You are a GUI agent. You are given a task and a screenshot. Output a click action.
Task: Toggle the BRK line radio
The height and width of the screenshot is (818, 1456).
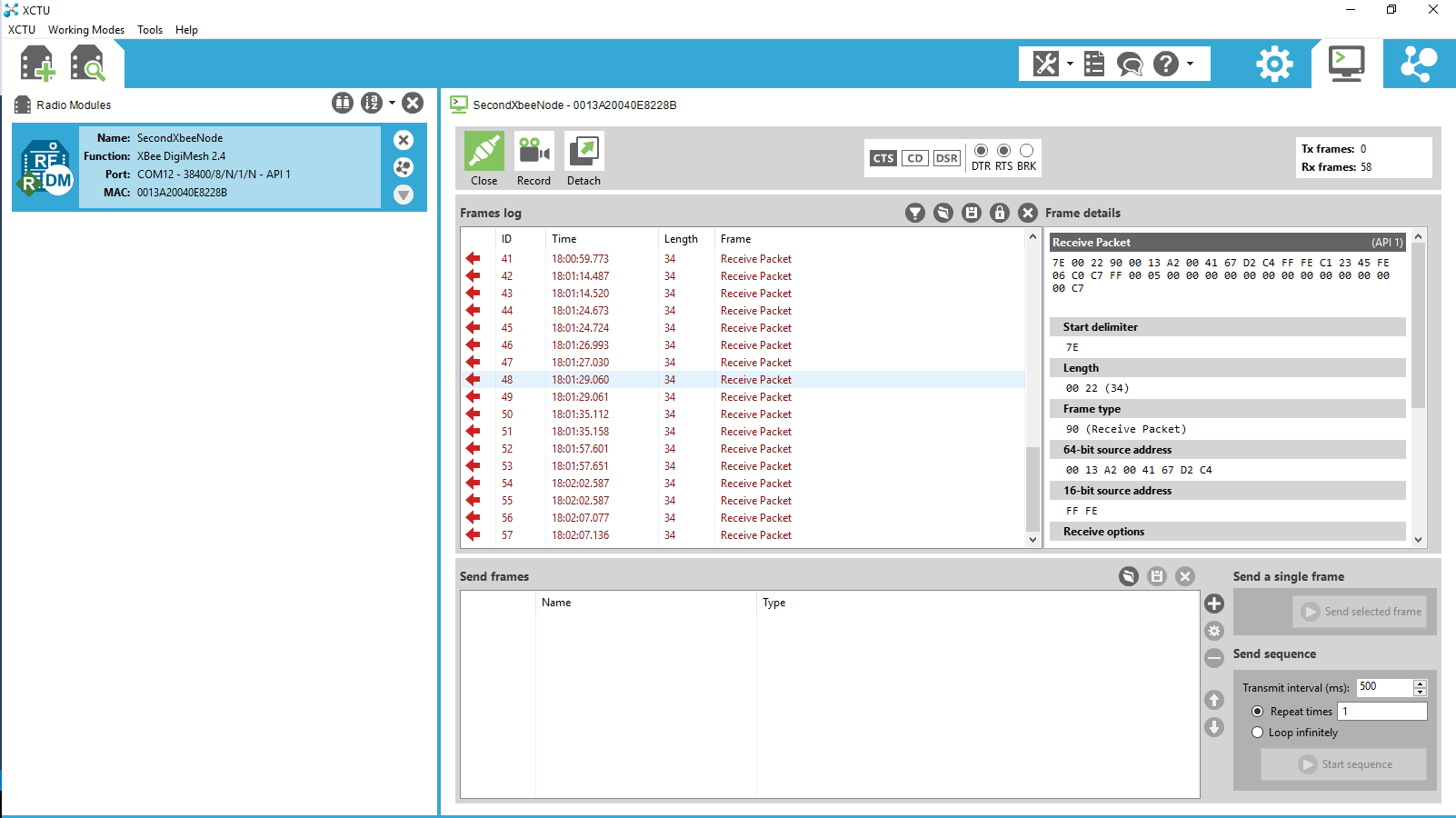pyautogui.click(x=1026, y=151)
